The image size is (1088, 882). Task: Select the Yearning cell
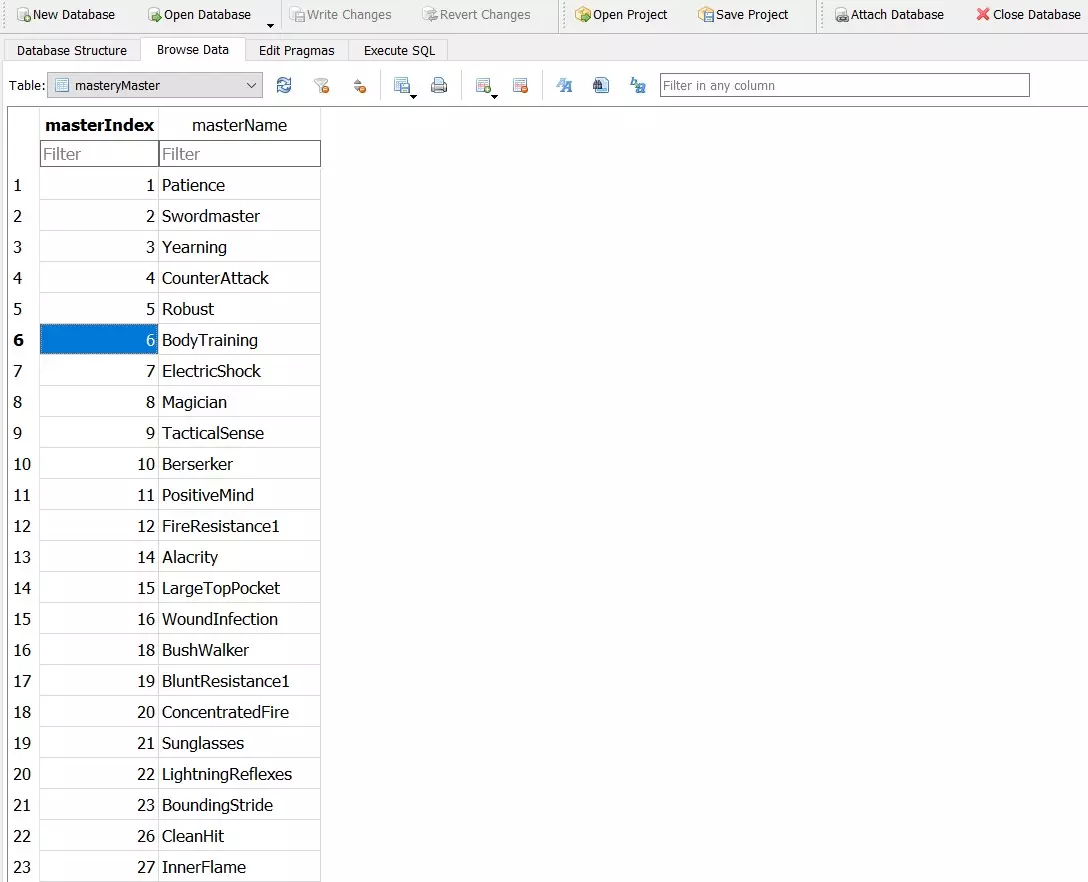pos(239,247)
